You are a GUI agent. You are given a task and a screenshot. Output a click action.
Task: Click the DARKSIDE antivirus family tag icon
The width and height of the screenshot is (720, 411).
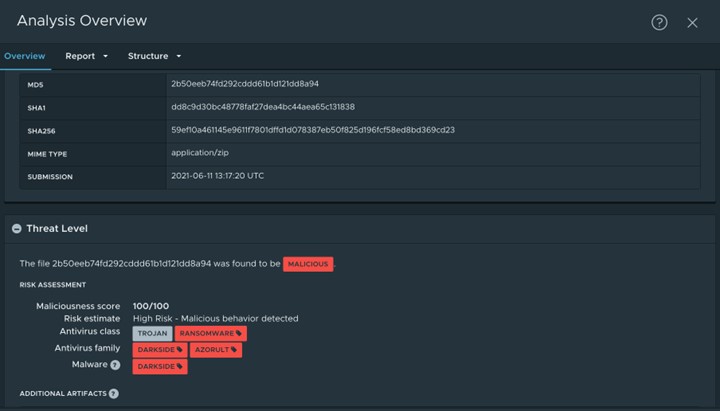[x=180, y=350]
